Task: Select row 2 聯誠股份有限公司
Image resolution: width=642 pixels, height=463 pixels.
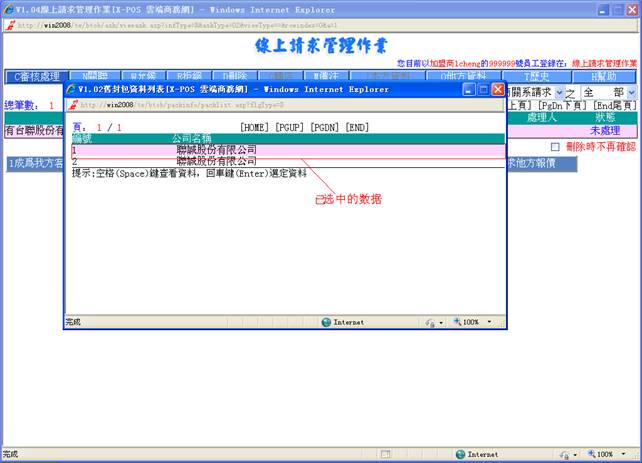Action: 216,161
